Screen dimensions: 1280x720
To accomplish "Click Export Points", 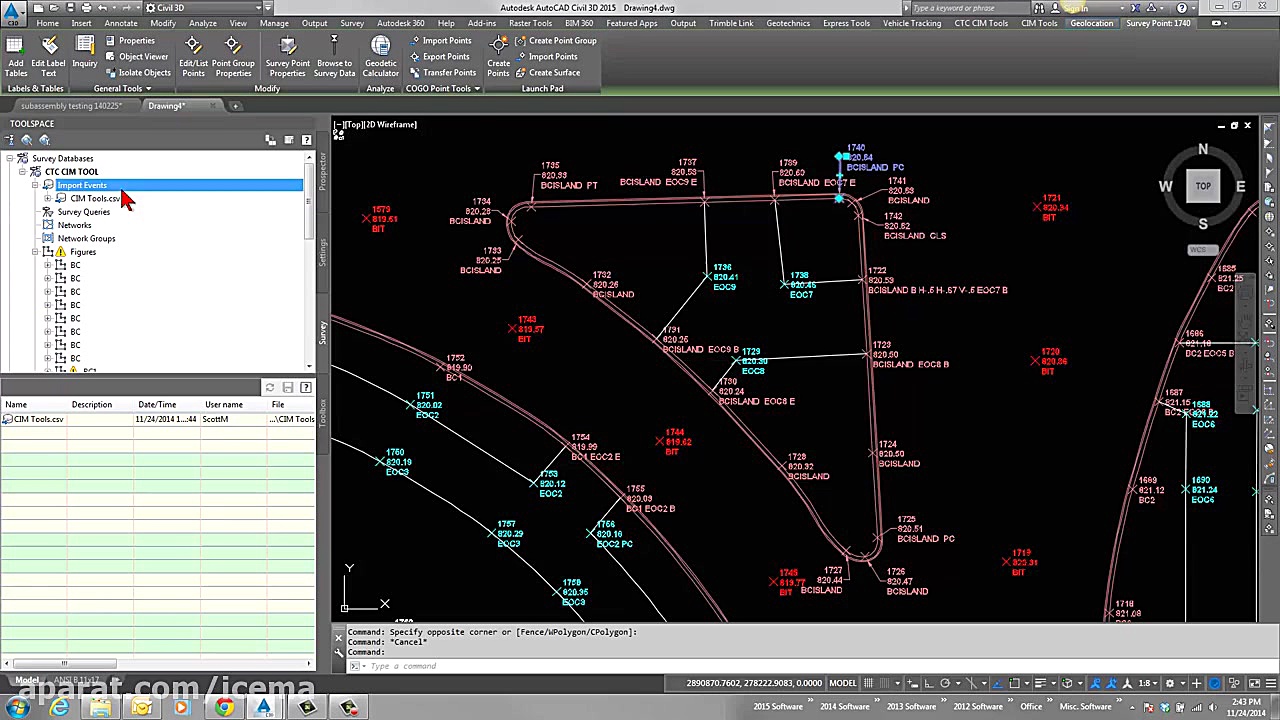I will [439, 57].
